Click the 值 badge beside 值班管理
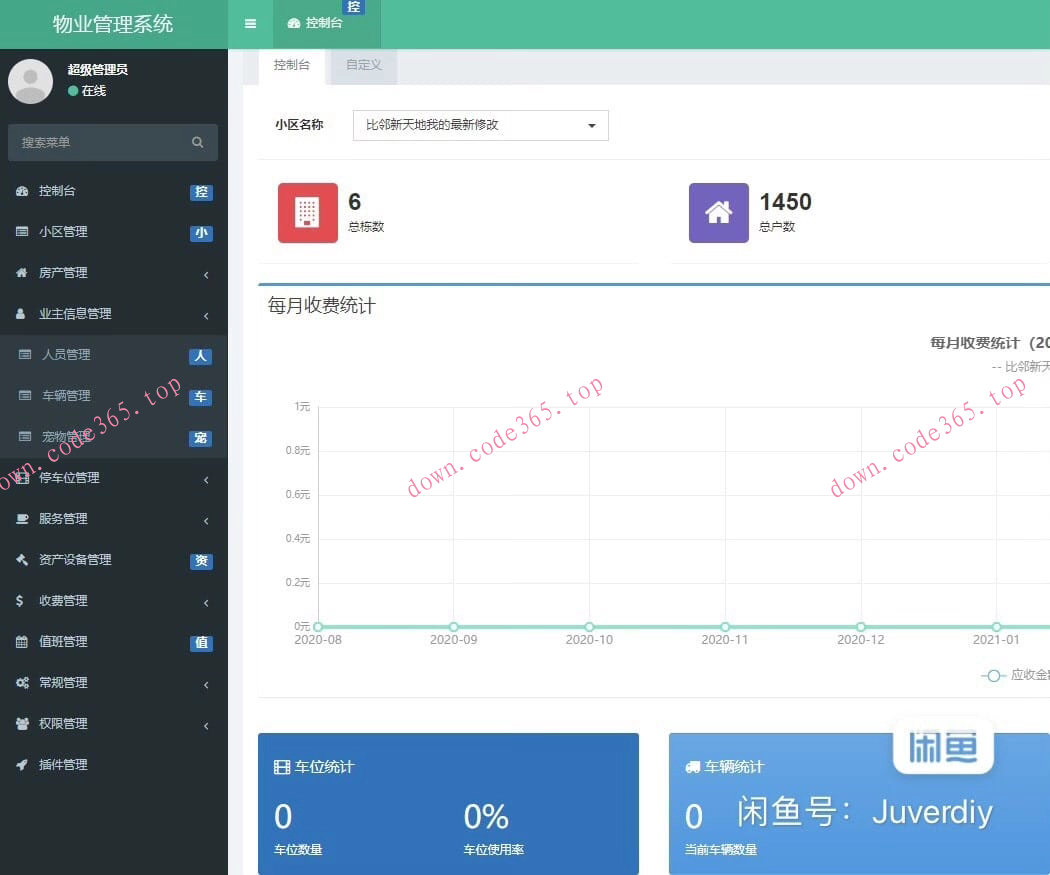The height and width of the screenshot is (875, 1050). 202,643
